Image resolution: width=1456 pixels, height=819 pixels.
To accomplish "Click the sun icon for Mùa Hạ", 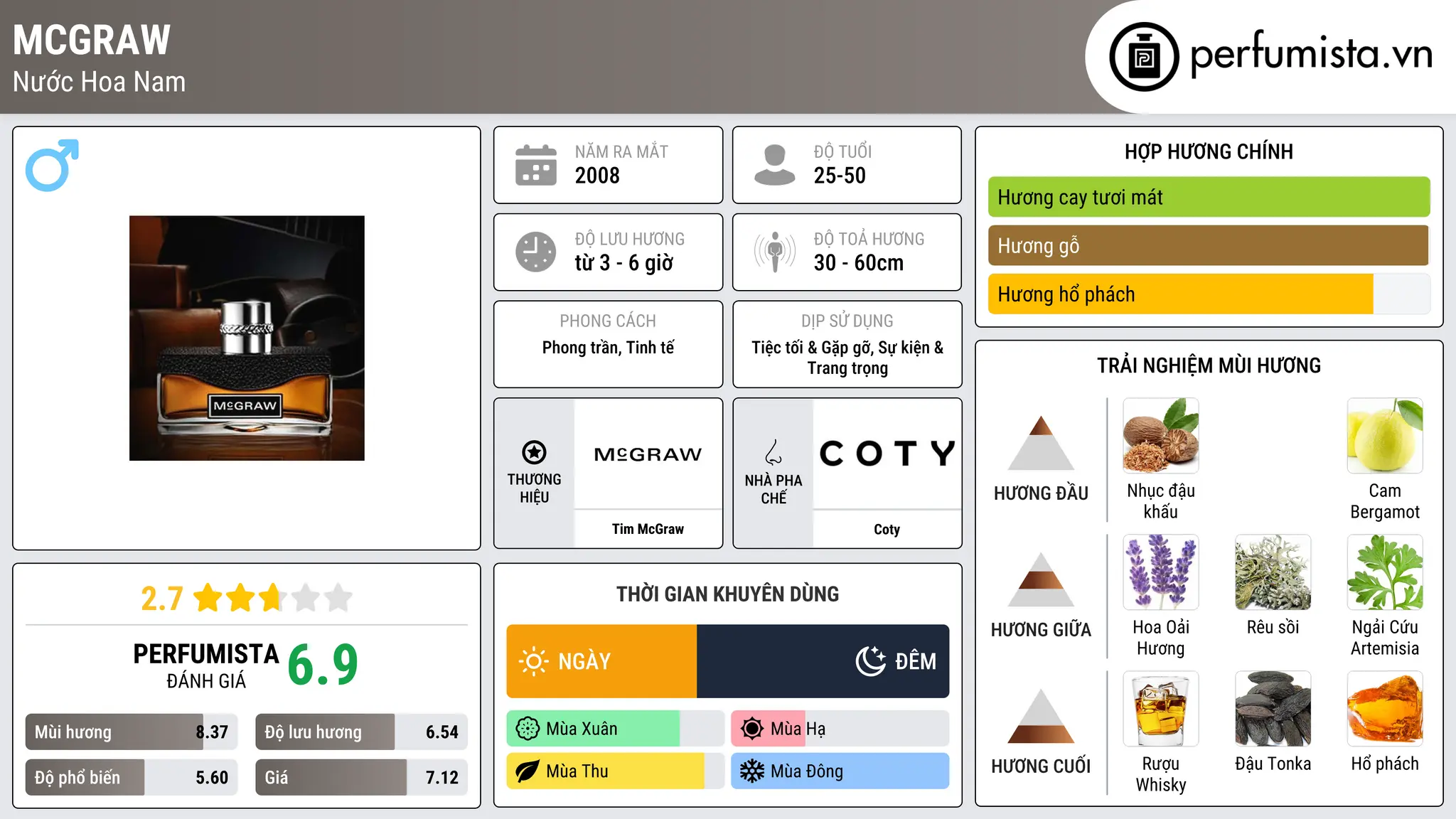I will 752,729.
